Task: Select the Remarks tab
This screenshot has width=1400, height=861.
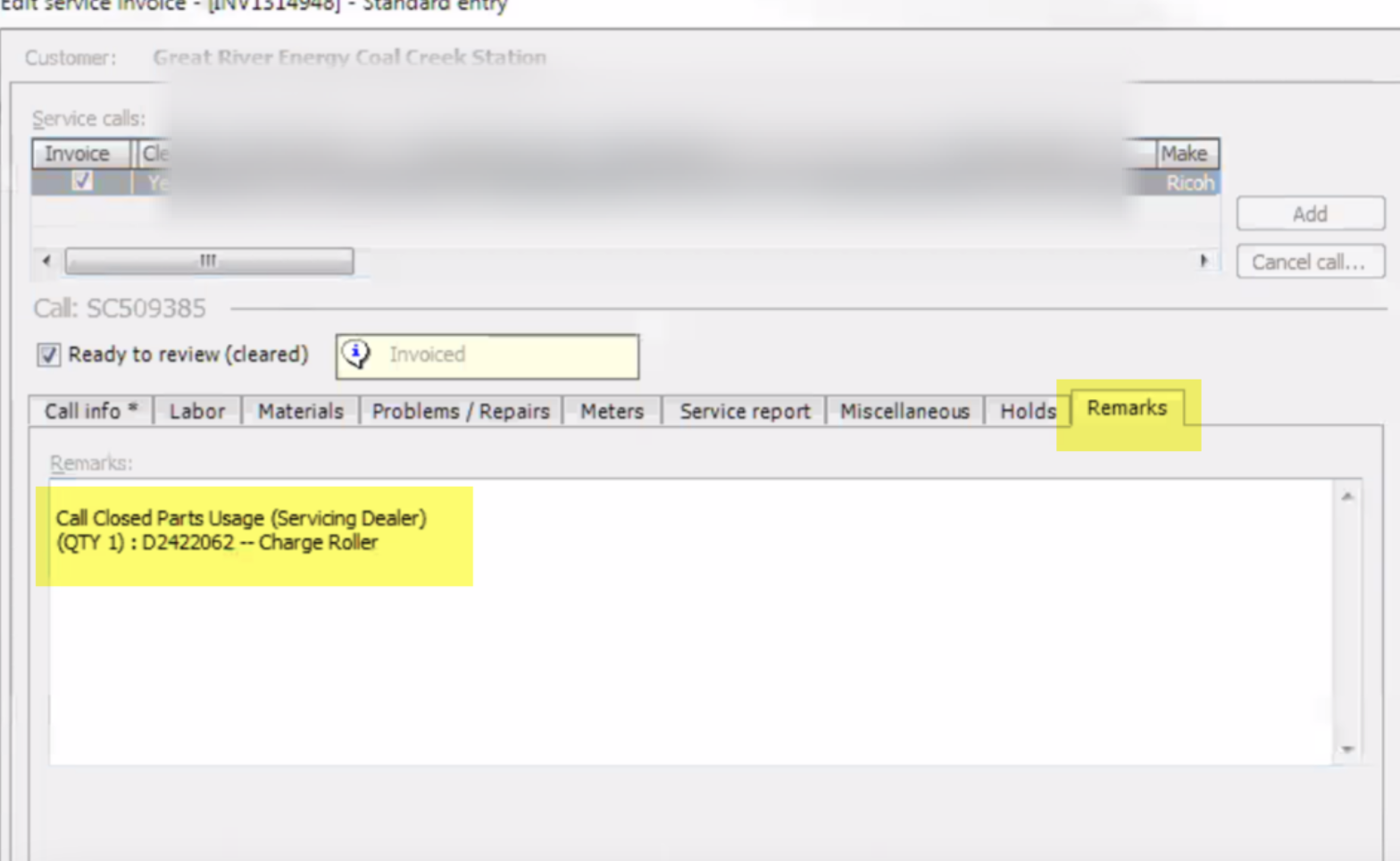Action: tap(1127, 408)
